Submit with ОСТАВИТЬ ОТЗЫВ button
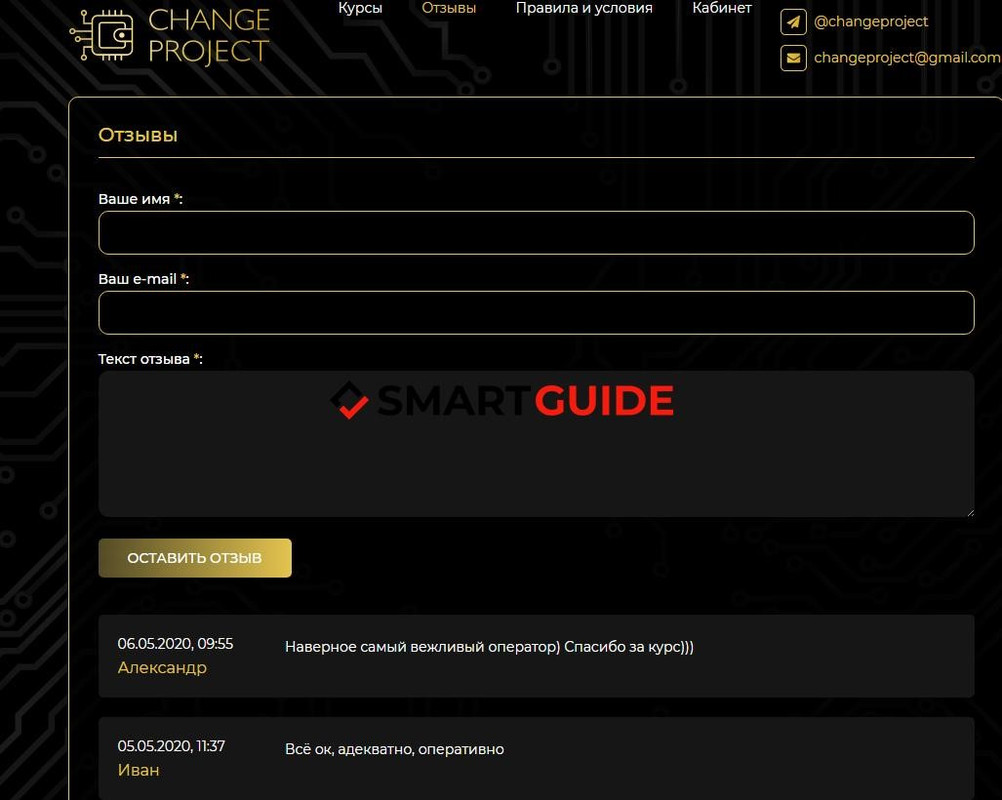This screenshot has width=1002, height=800. click(x=195, y=558)
